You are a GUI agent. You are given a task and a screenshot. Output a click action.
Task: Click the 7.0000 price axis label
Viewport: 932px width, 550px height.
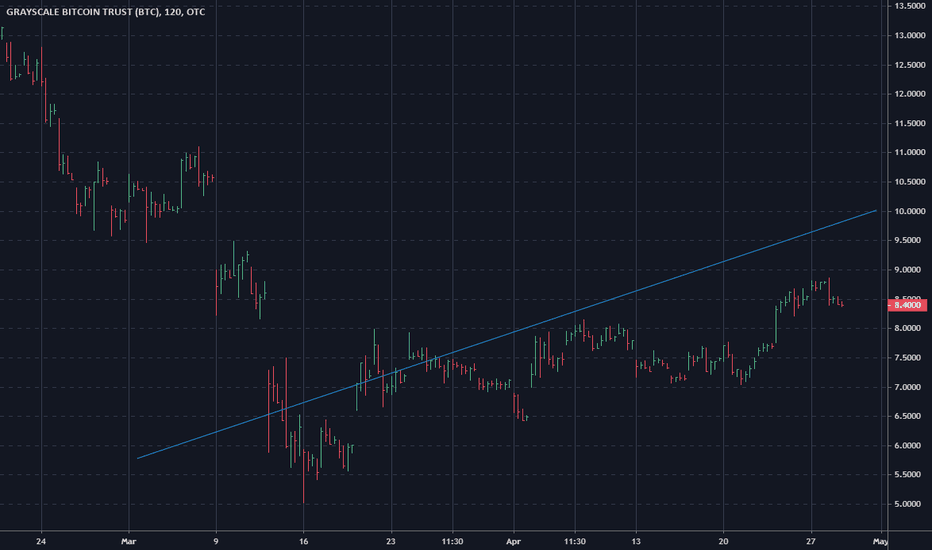pos(910,387)
